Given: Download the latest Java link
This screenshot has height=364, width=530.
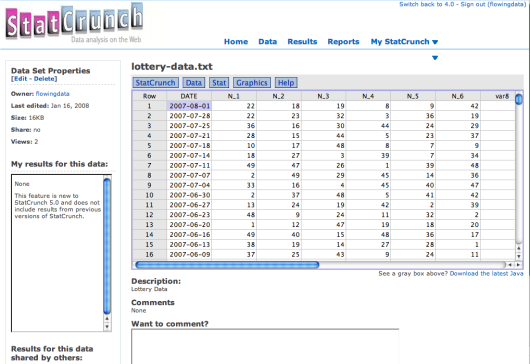Looking at the screenshot, I should click(486, 273).
